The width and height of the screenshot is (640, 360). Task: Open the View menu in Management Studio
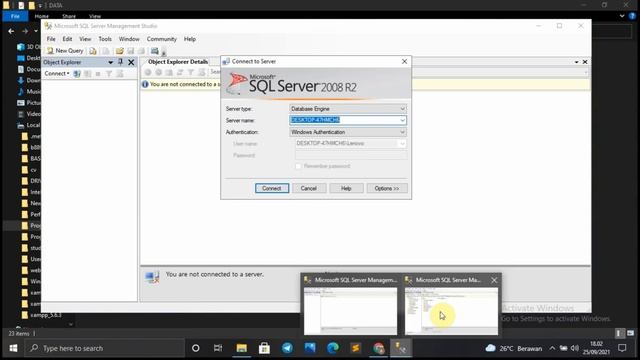point(85,39)
